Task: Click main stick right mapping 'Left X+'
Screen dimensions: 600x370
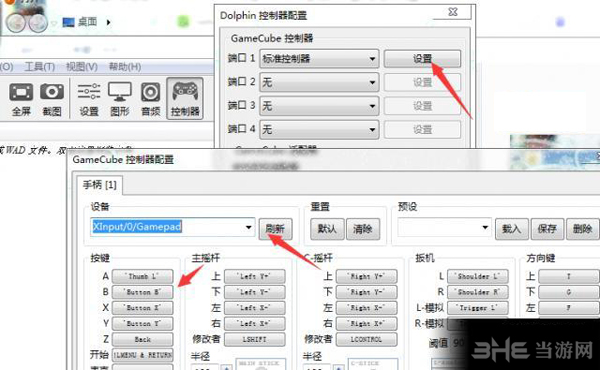Action: click(x=254, y=323)
